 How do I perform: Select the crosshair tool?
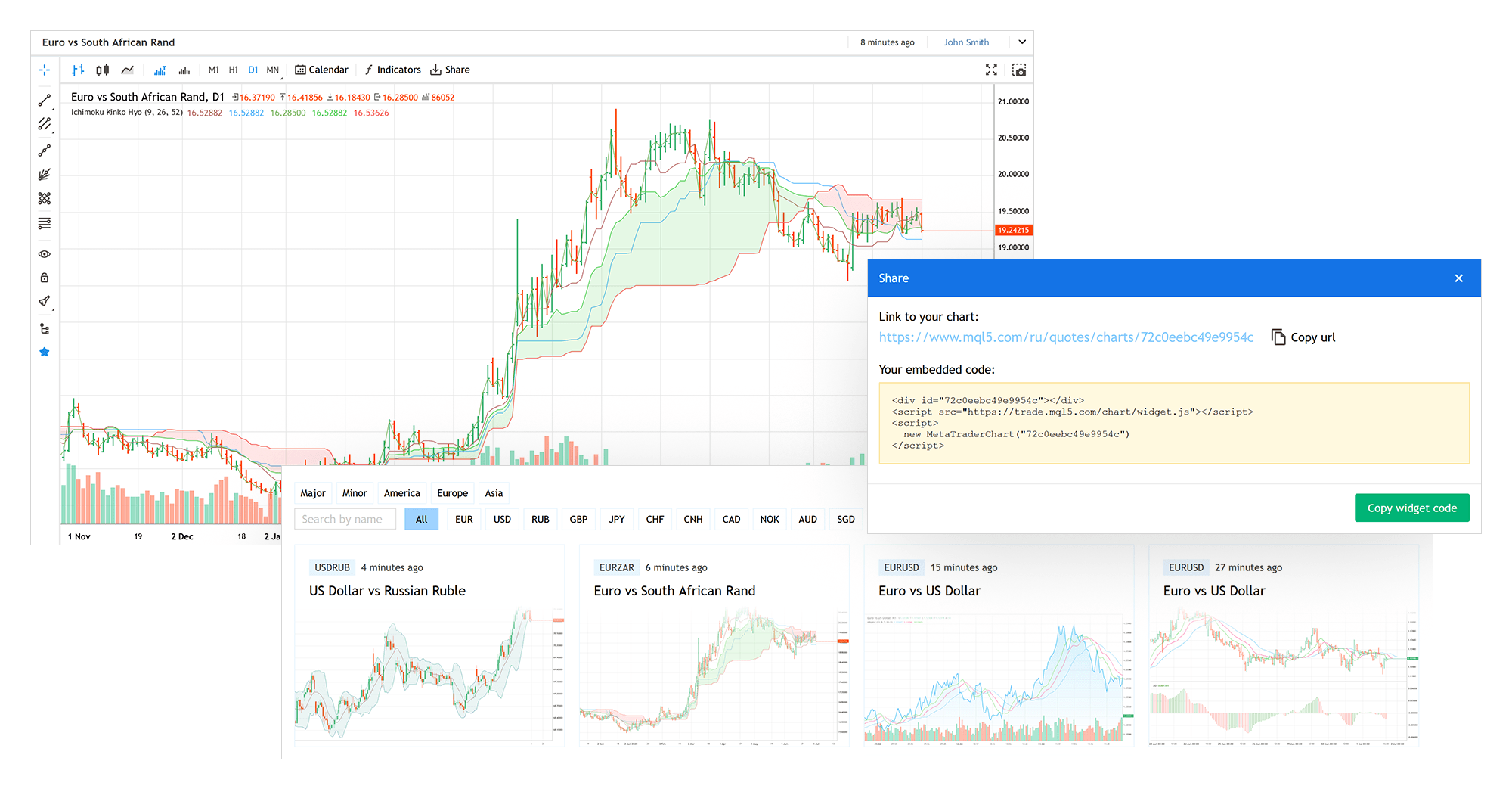[45, 70]
